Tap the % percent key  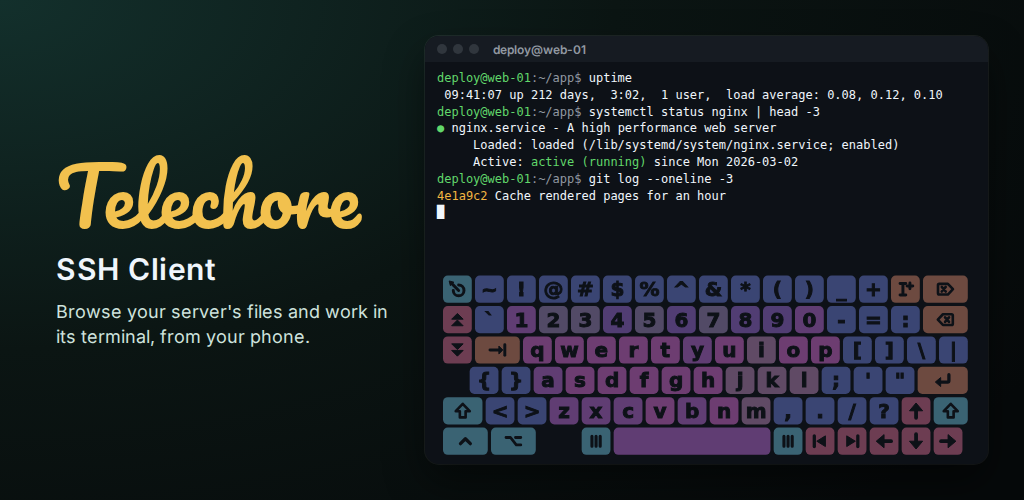click(x=649, y=289)
